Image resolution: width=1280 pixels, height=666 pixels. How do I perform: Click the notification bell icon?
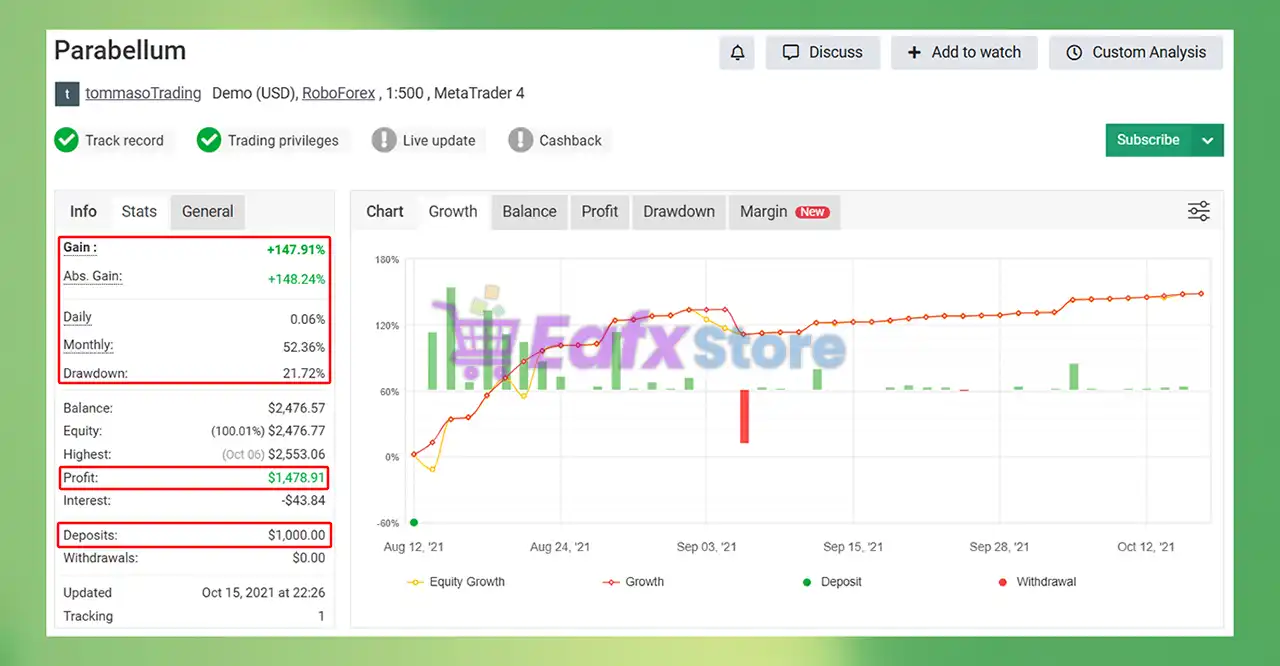(x=737, y=53)
